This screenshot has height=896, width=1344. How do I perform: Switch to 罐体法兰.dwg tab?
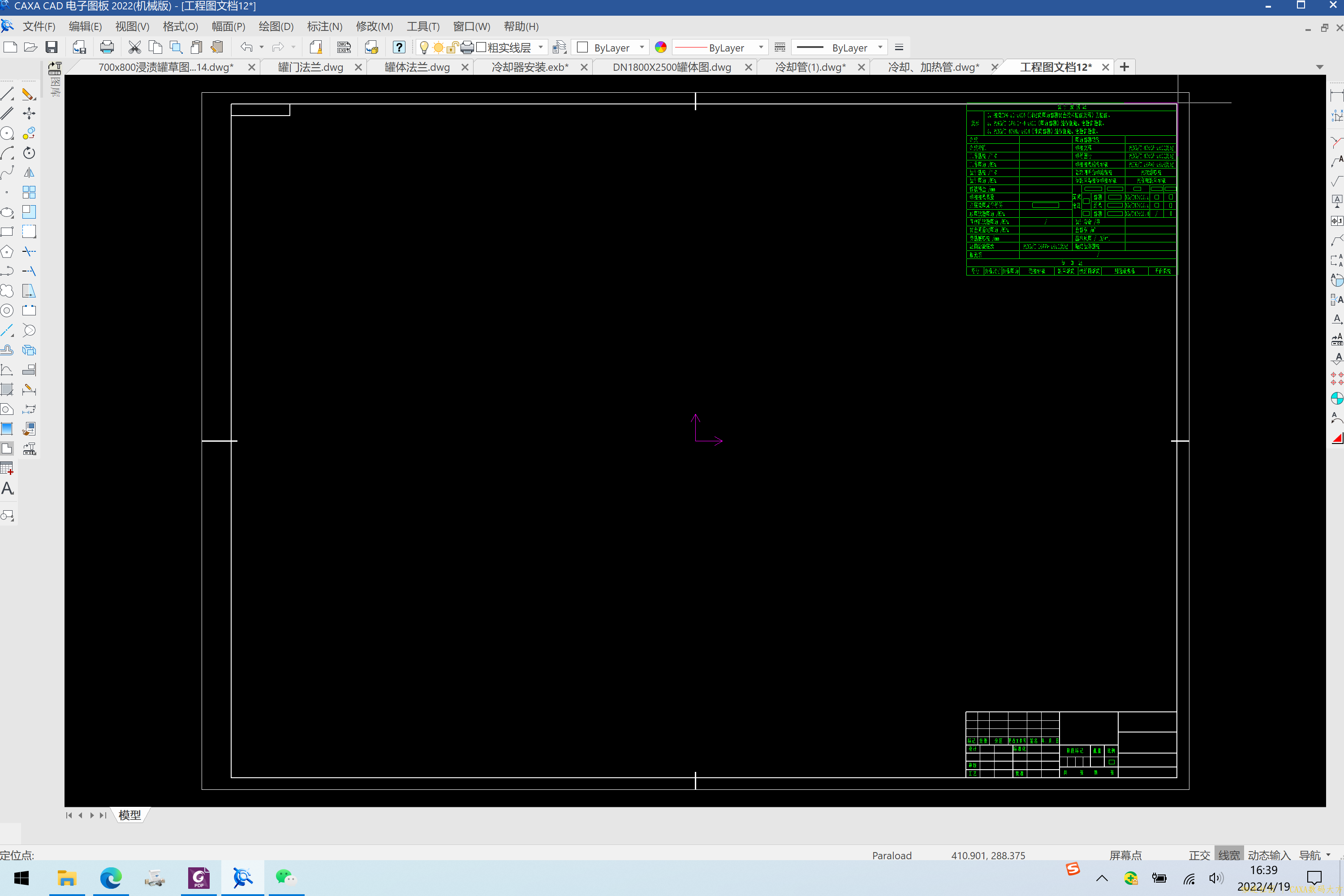coord(417,68)
